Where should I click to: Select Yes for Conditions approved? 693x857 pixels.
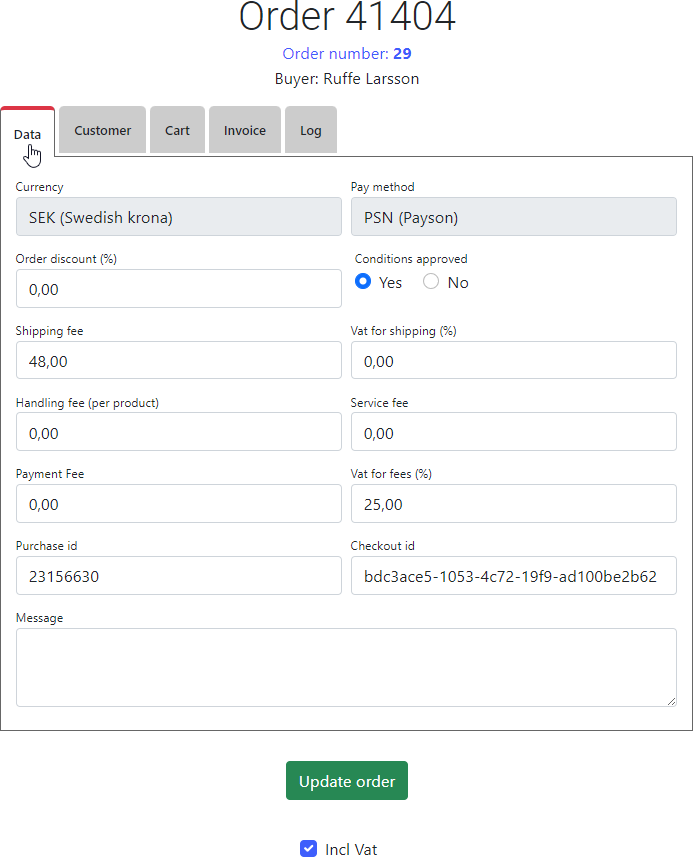click(363, 282)
